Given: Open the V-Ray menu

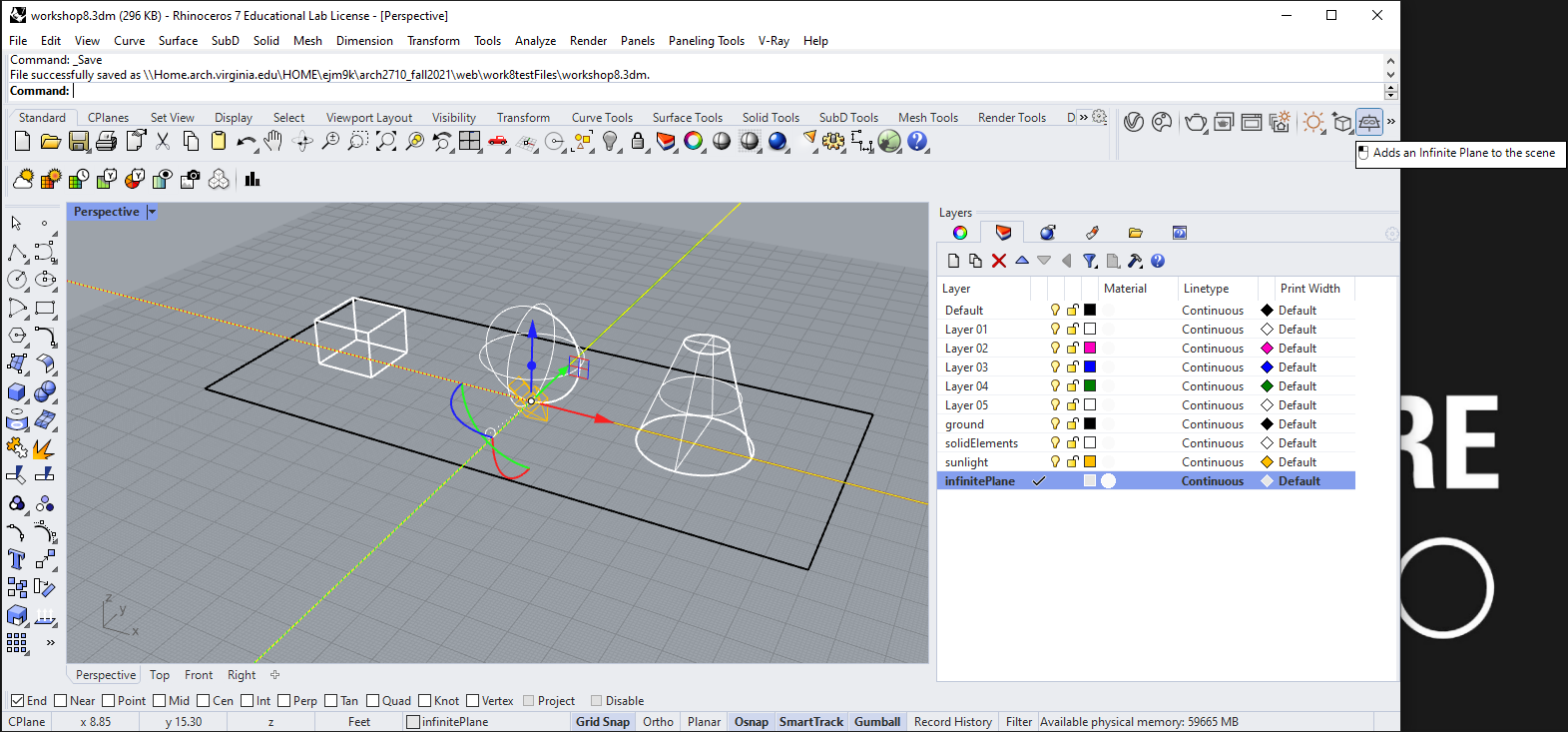Looking at the screenshot, I should 774,41.
